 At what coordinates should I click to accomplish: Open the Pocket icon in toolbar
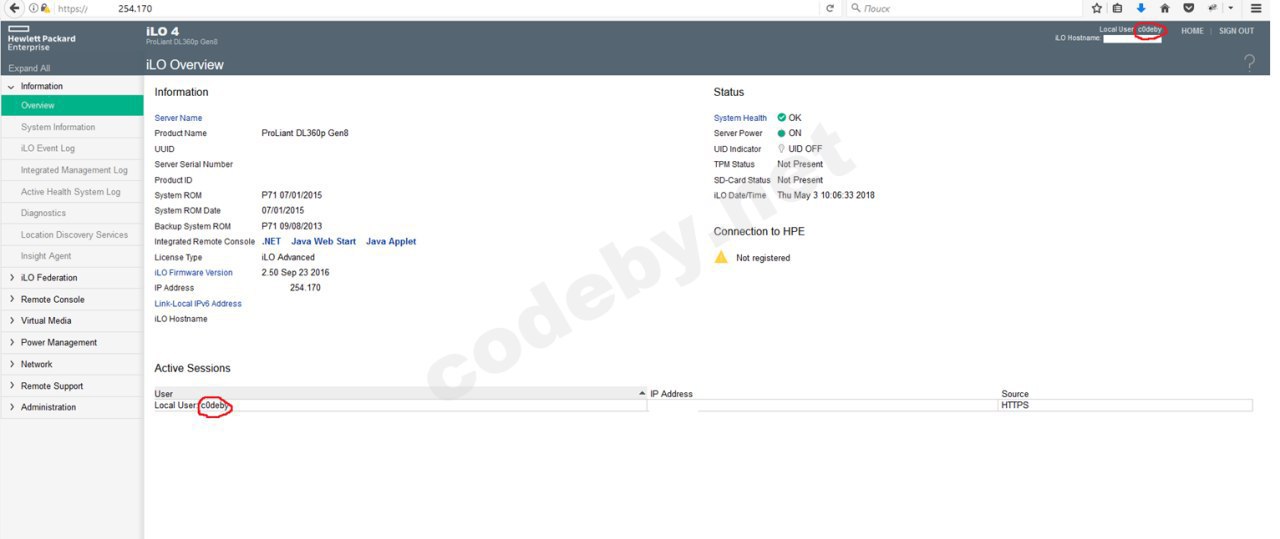[1188, 8]
